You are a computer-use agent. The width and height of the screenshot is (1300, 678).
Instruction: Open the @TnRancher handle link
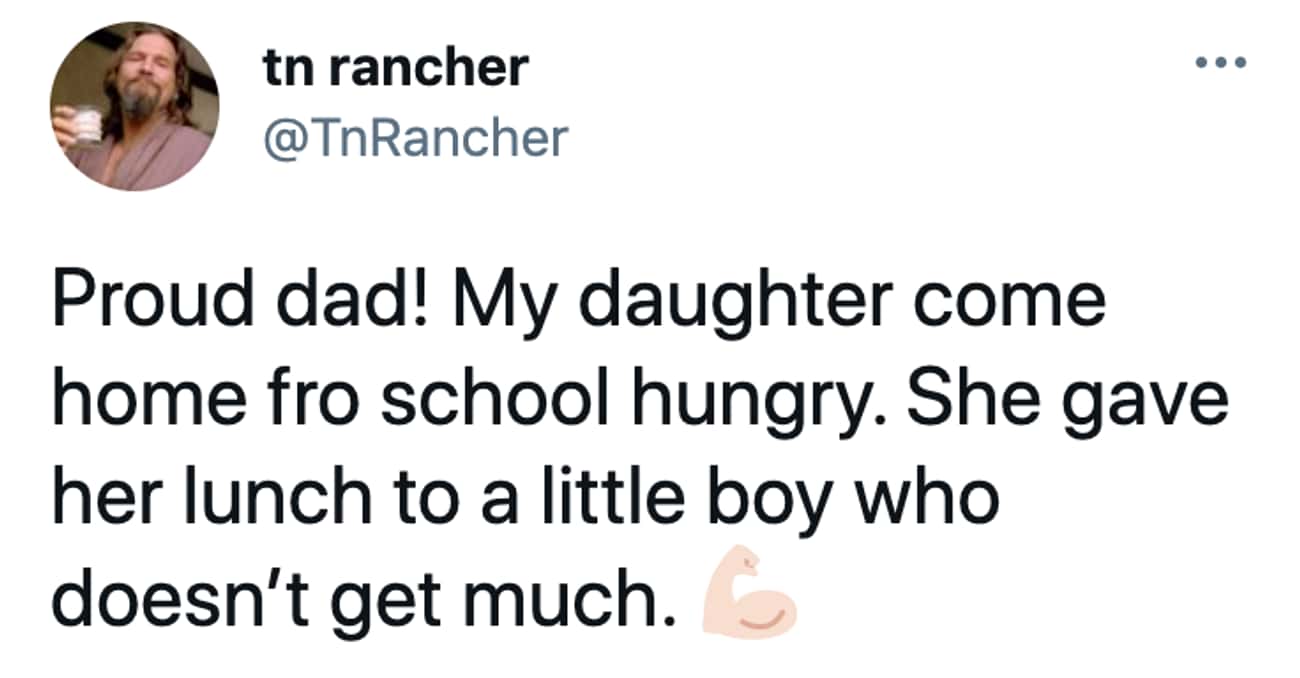pyautogui.click(x=414, y=139)
